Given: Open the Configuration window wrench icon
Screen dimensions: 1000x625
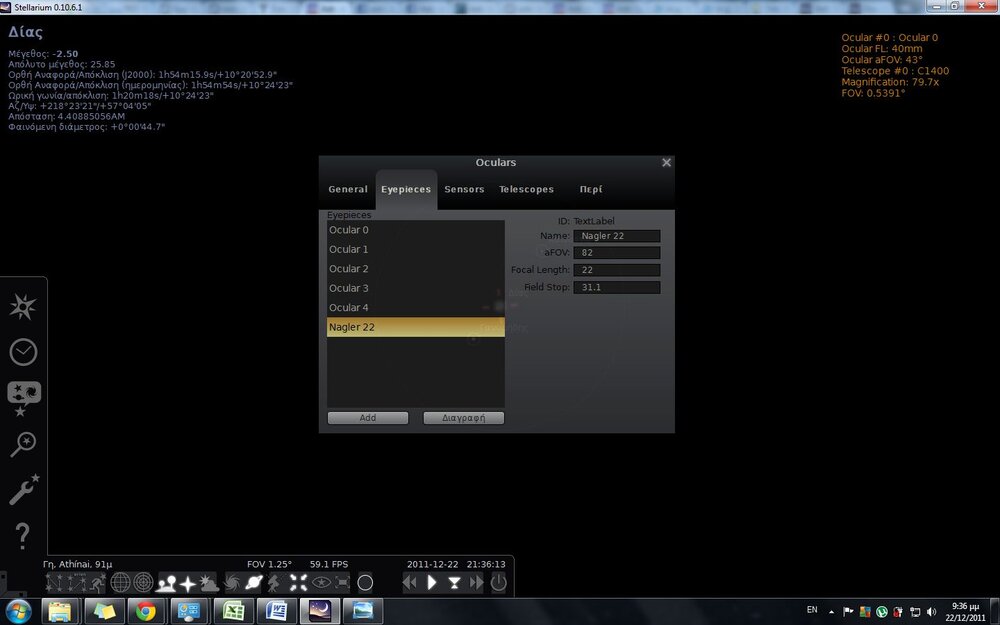Looking at the screenshot, I should (x=23, y=490).
